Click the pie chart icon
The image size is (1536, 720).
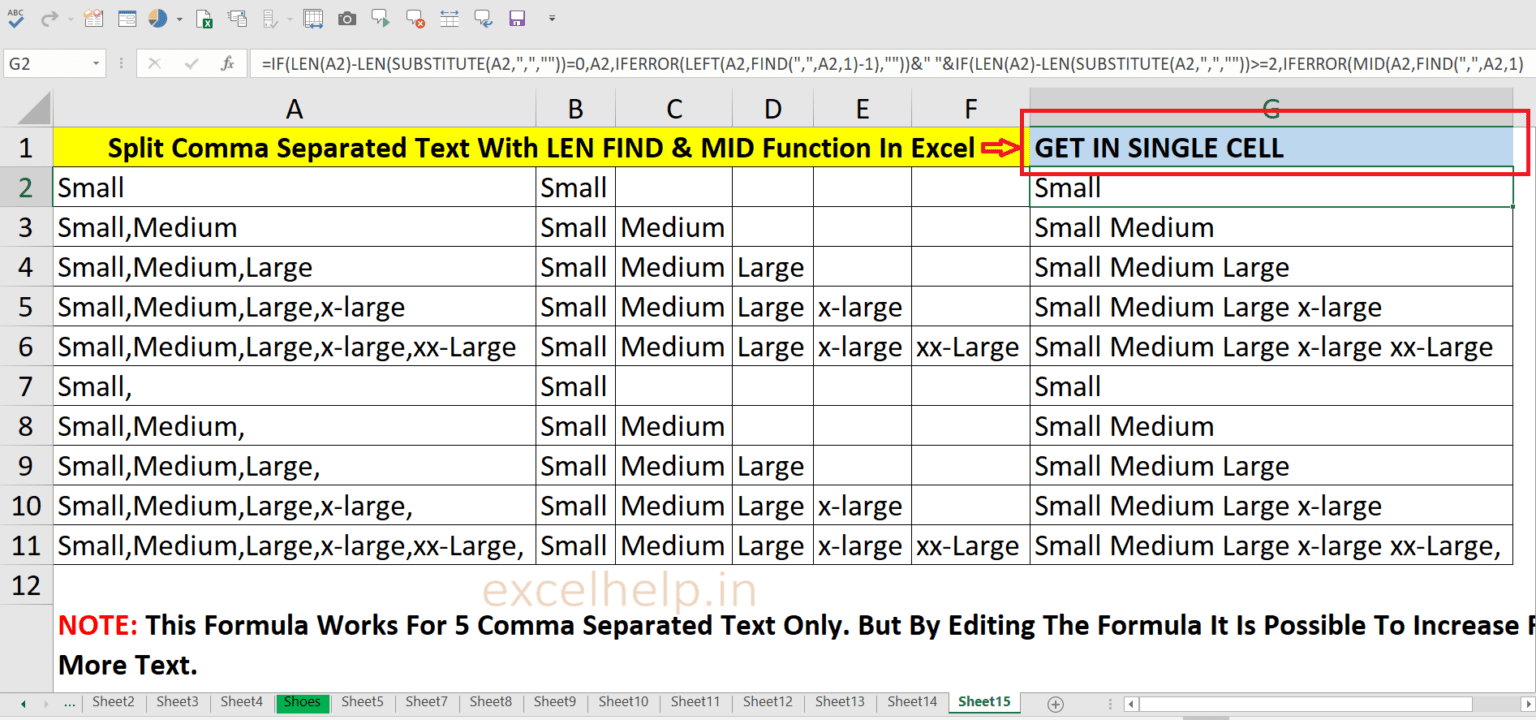157,18
